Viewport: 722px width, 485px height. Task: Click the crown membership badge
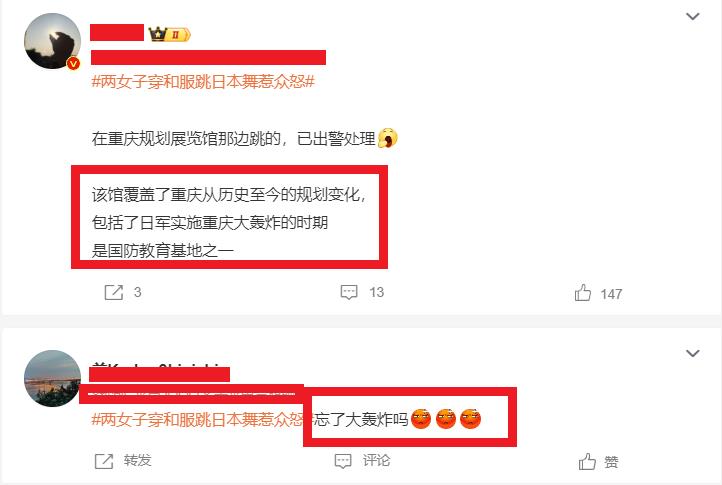pos(169,34)
